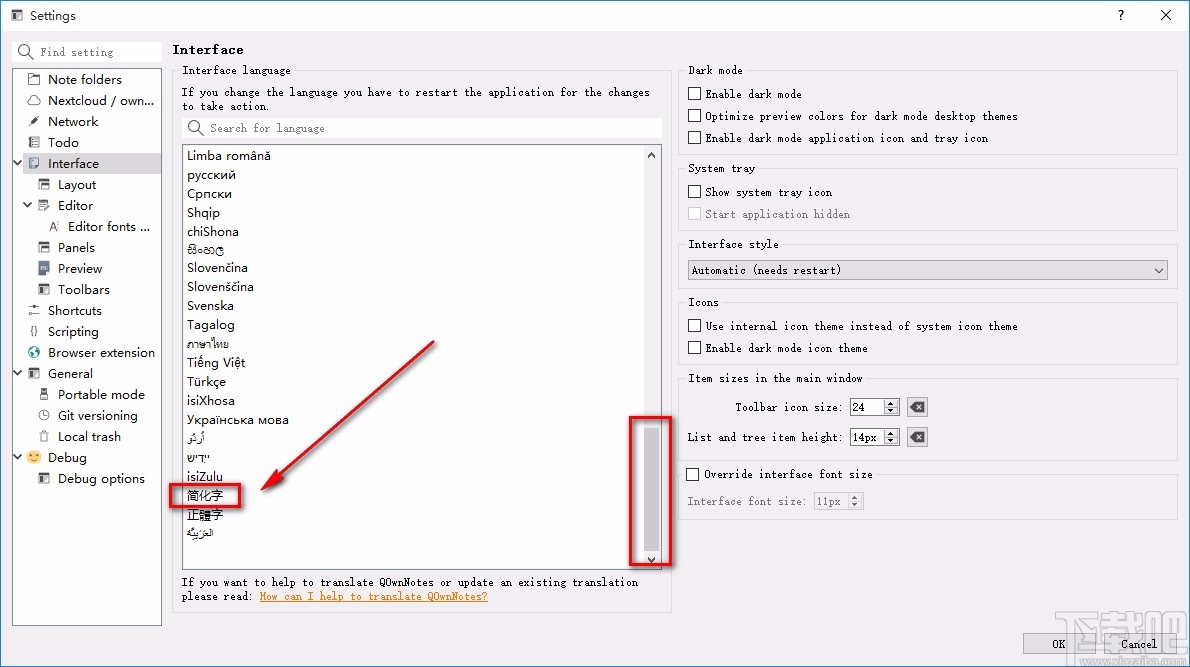Toggle Optimize preview colors for dark mode
Viewport: 1190px width, 667px height.
tap(694, 115)
